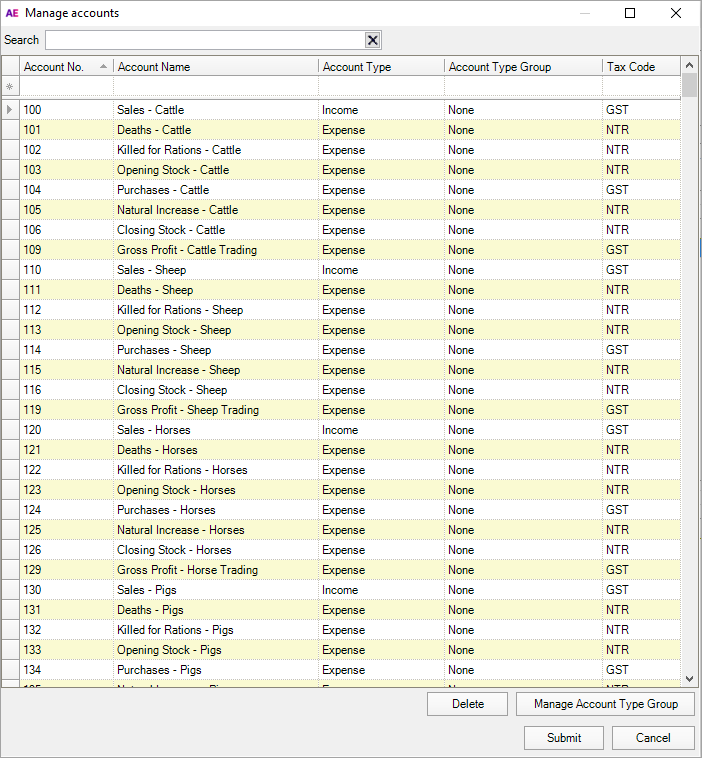Sort by Account Name column header
702x758 pixels.
coord(215,67)
